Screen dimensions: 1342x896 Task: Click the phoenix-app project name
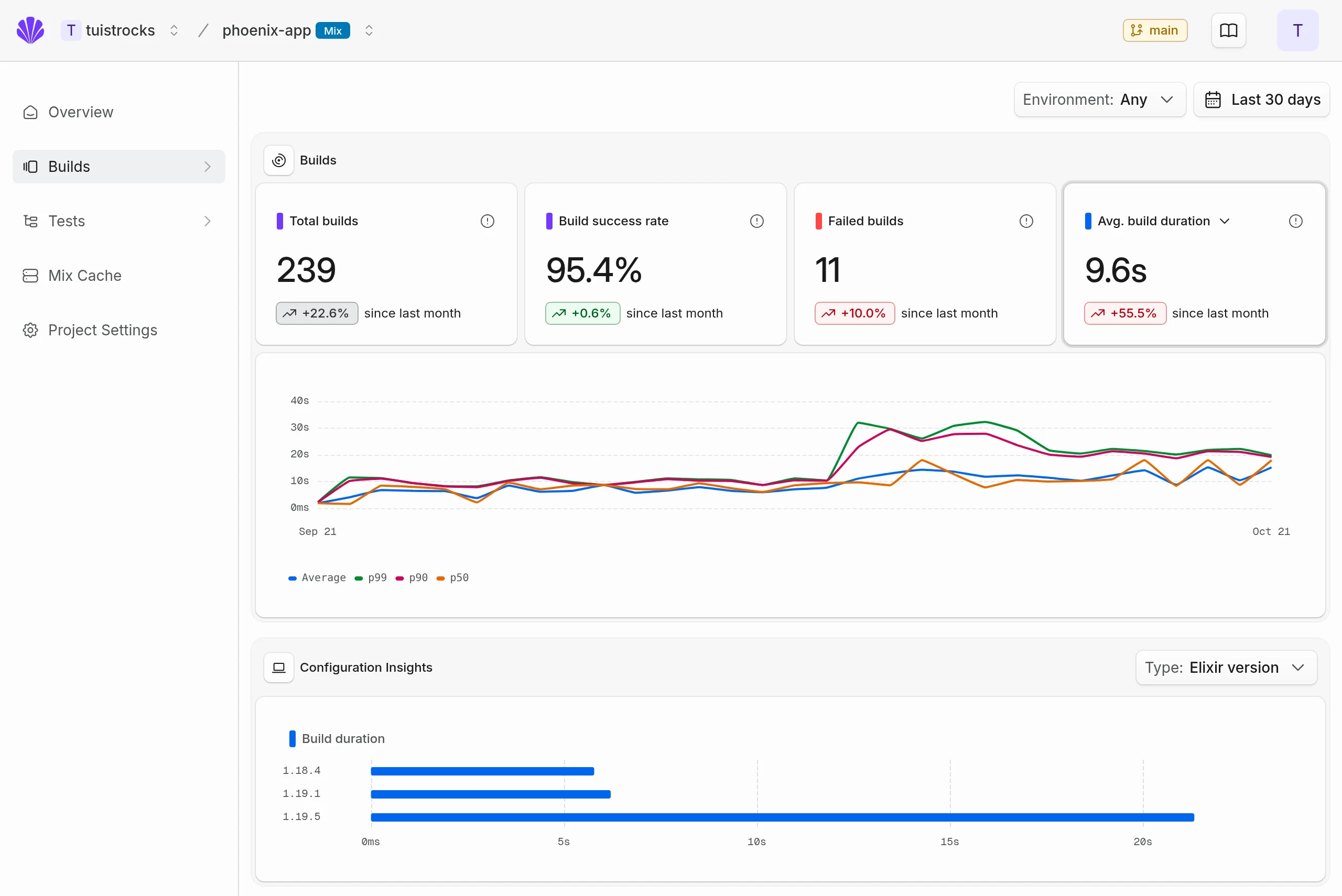tap(266, 30)
